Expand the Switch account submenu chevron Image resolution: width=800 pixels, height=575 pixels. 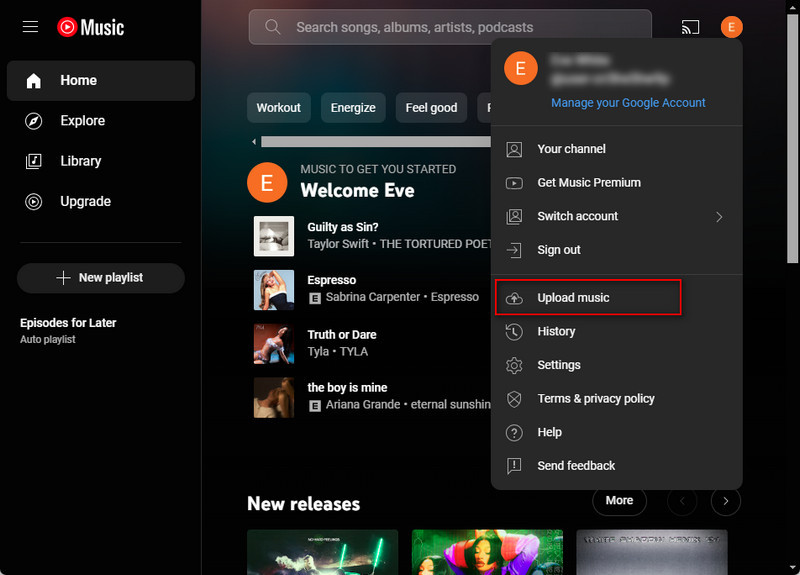719,217
